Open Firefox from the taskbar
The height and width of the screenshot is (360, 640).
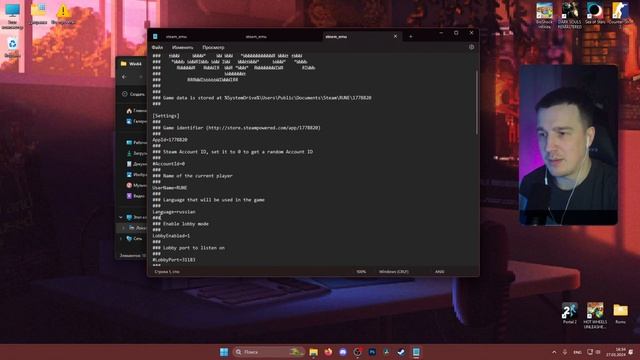coord(328,352)
